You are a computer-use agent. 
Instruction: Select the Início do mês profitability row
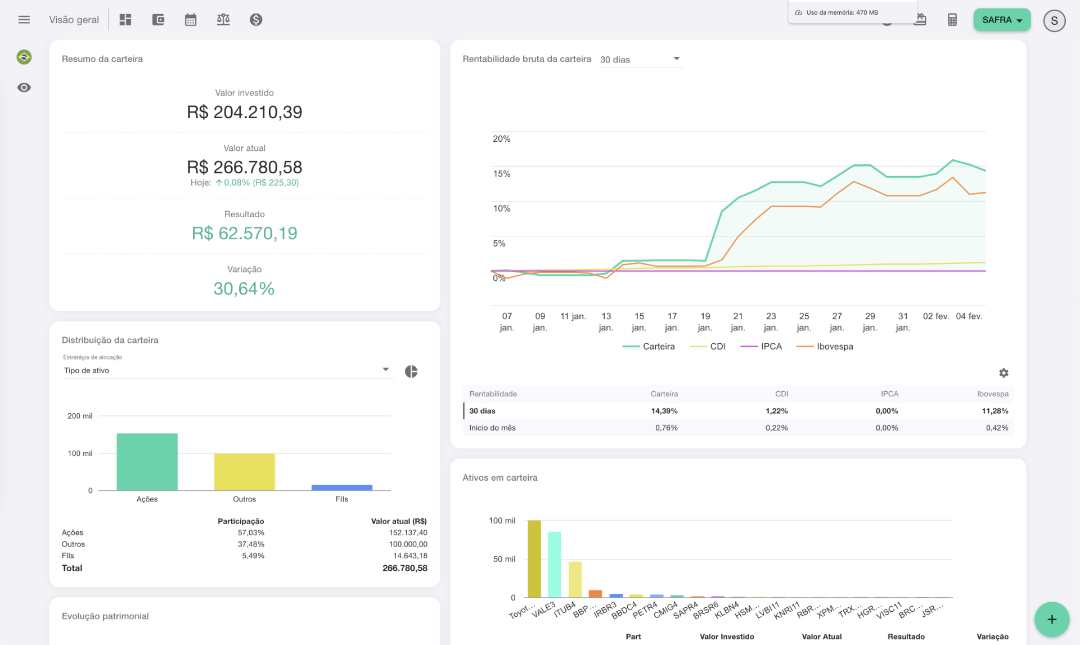coord(494,428)
